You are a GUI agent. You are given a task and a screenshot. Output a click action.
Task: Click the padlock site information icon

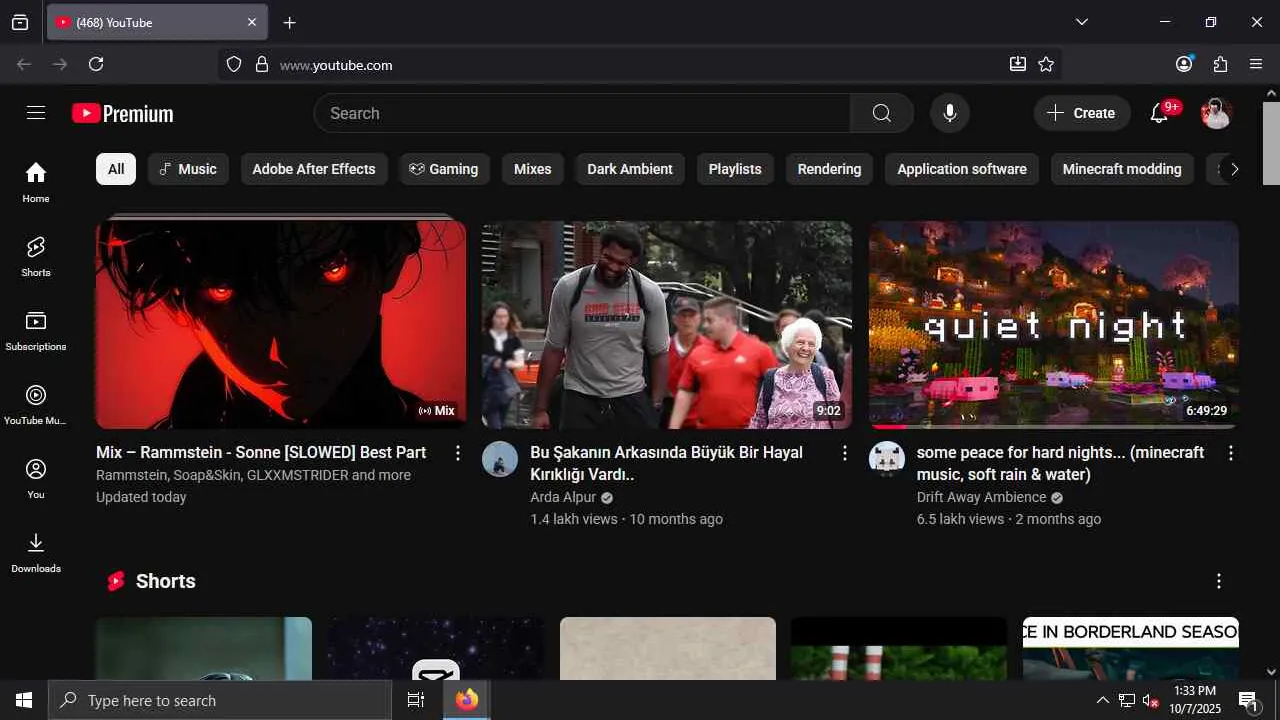pyautogui.click(x=262, y=64)
